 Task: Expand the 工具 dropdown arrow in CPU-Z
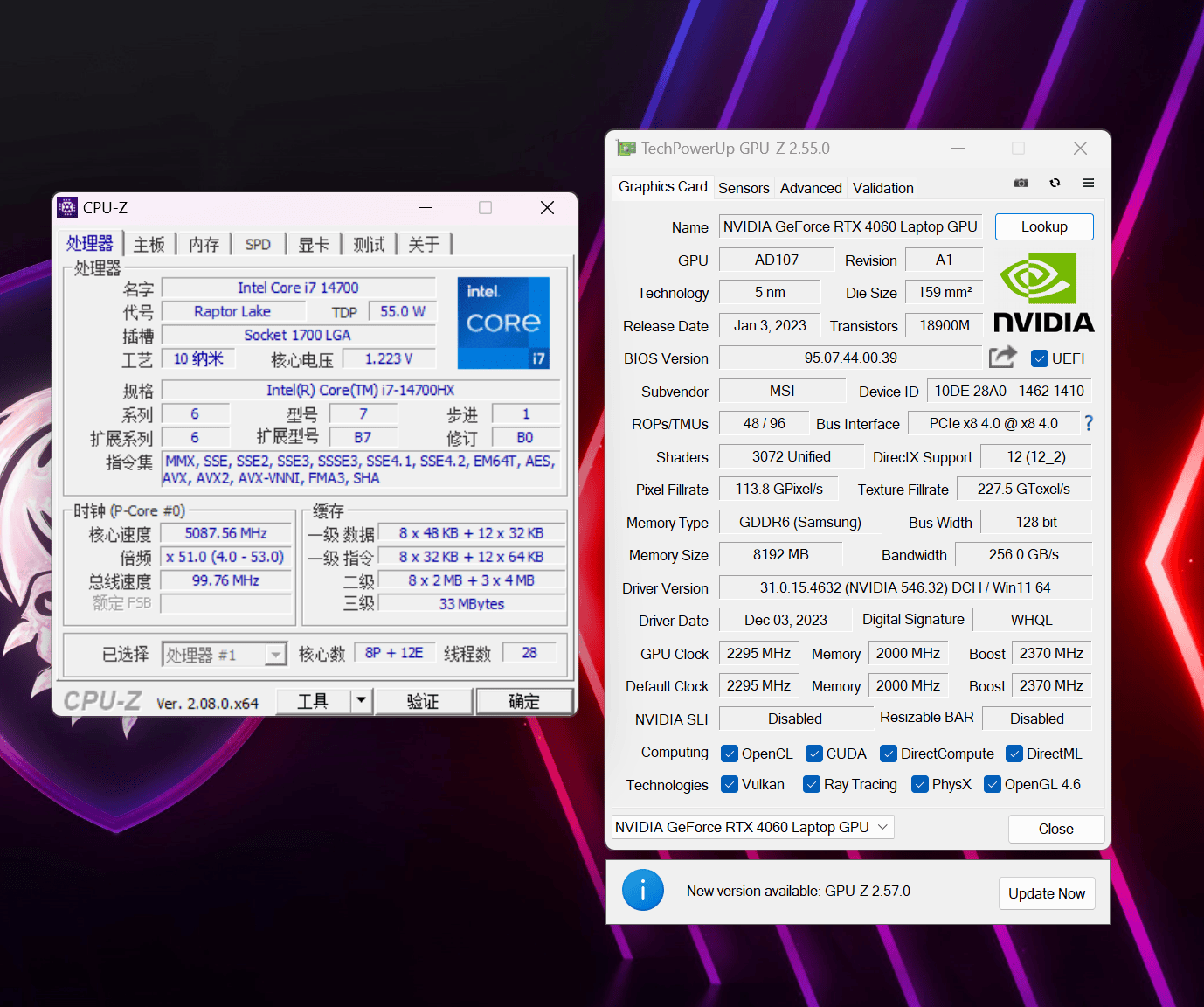tap(361, 700)
